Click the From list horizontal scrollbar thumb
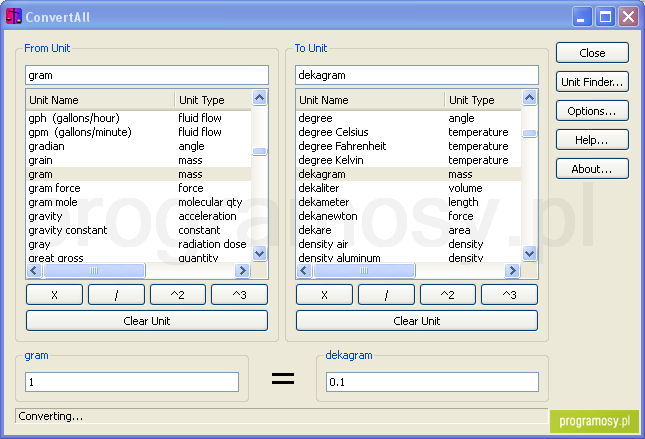Image resolution: width=645 pixels, height=439 pixels. click(x=94, y=270)
